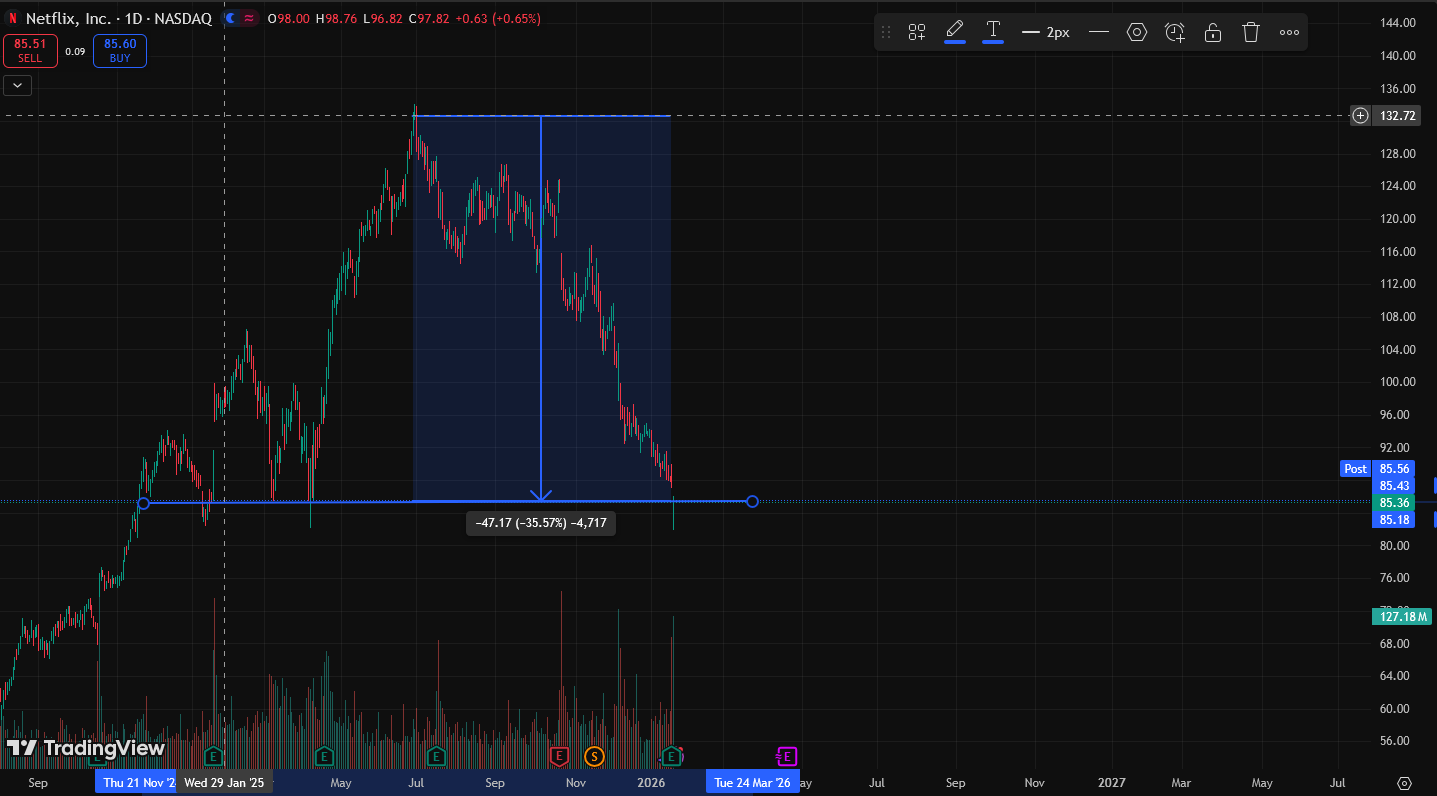The height and width of the screenshot is (796, 1437).
Task: Add order at 132.72 plus icon
Action: tap(1360, 116)
